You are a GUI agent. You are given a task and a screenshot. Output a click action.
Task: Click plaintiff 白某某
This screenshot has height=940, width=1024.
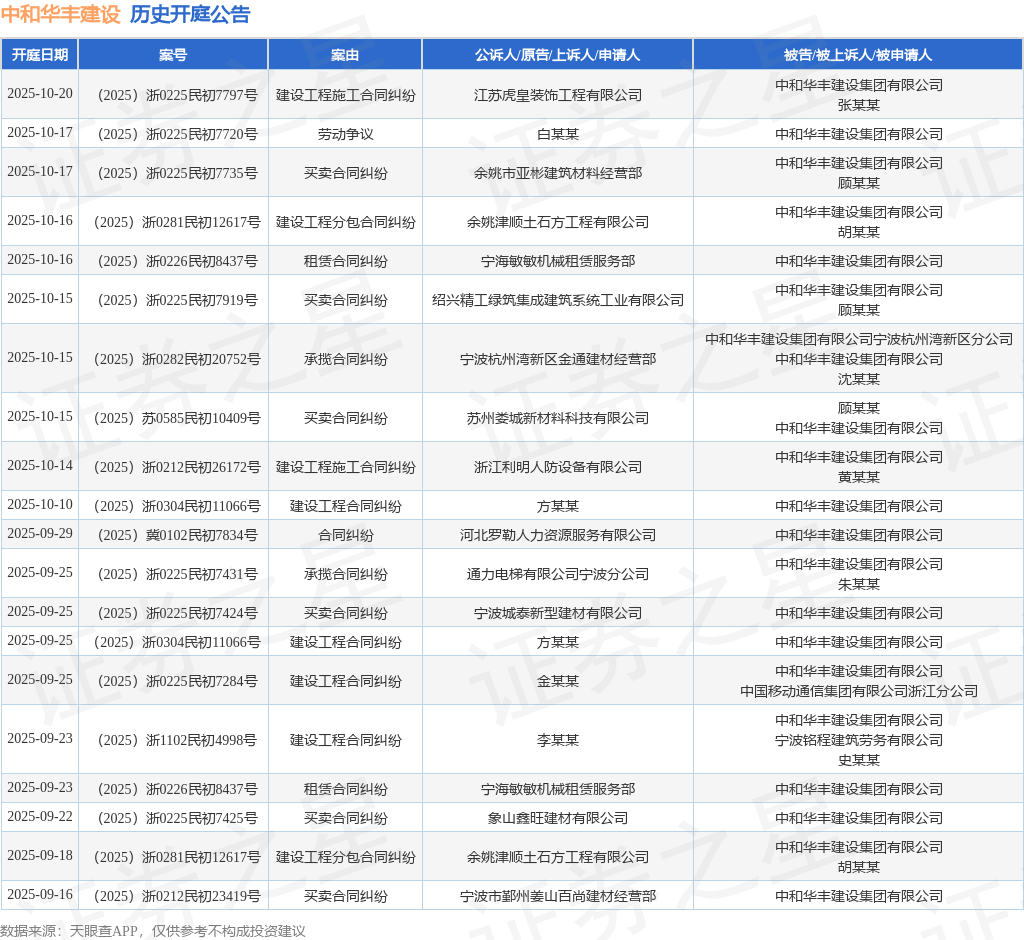tap(558, 135)
